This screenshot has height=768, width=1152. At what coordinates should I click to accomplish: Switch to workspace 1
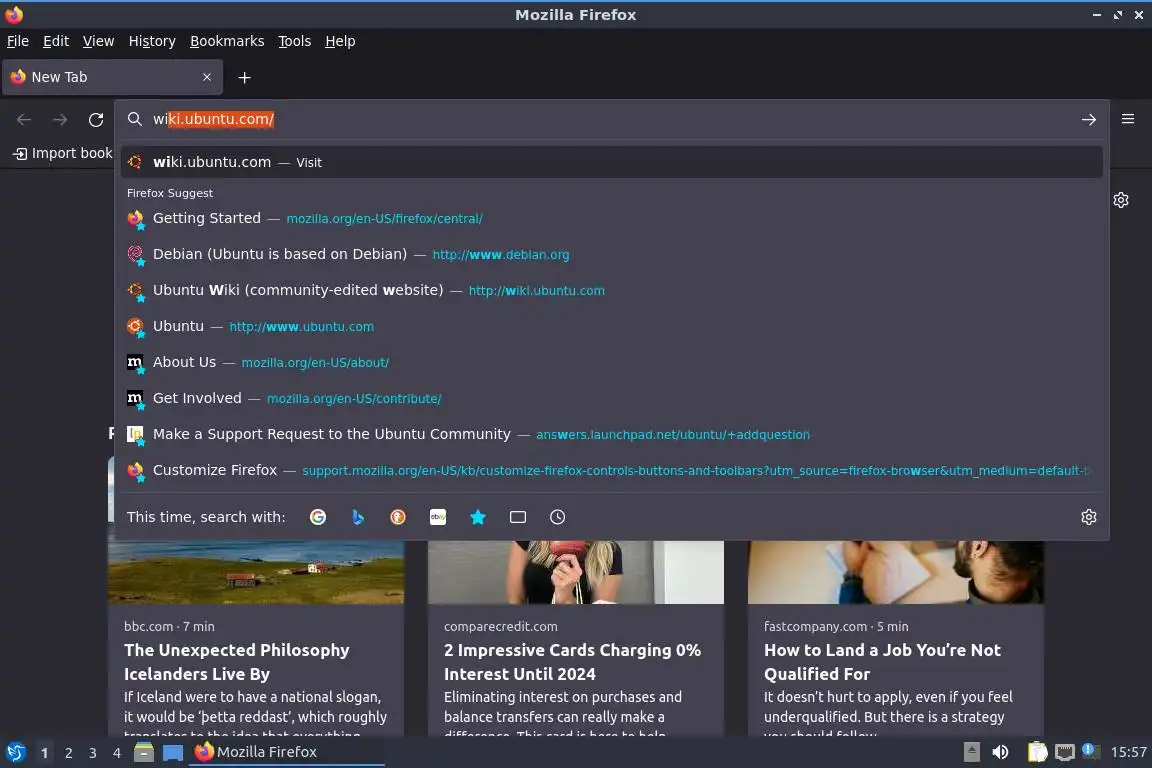(x=45, y=753)
